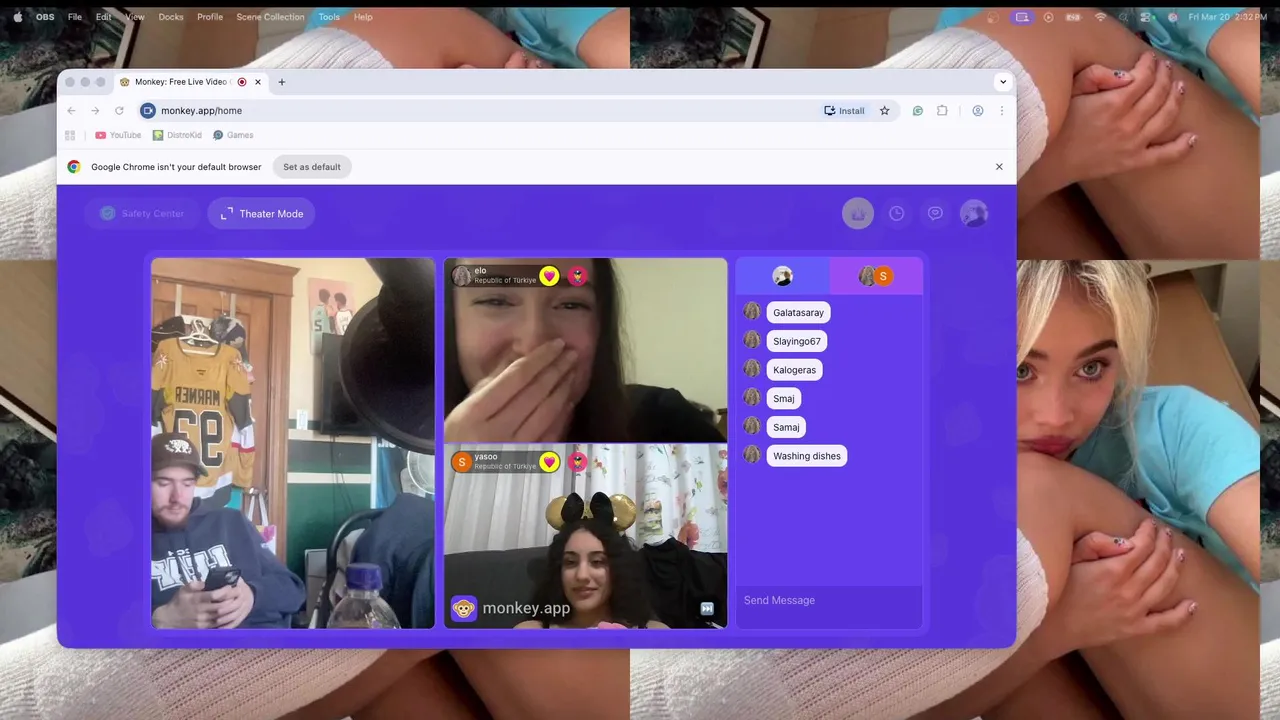Open the OBS application menu
The height and width of the screenshot is (720, 1280).
pyautogui.click(x=45, y=17)
